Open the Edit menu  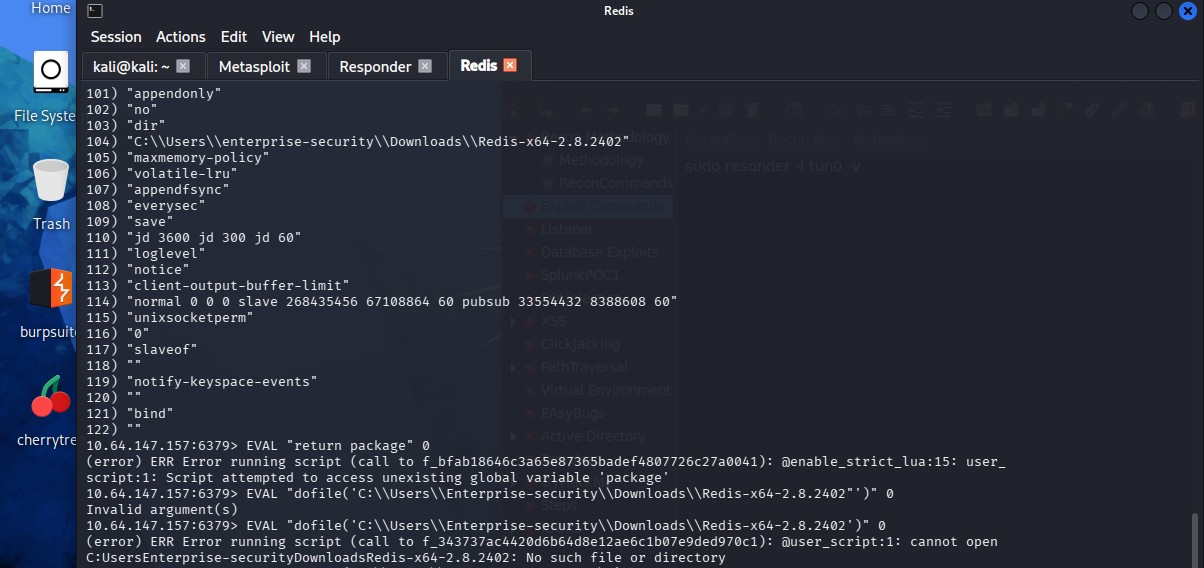[234, 37]
